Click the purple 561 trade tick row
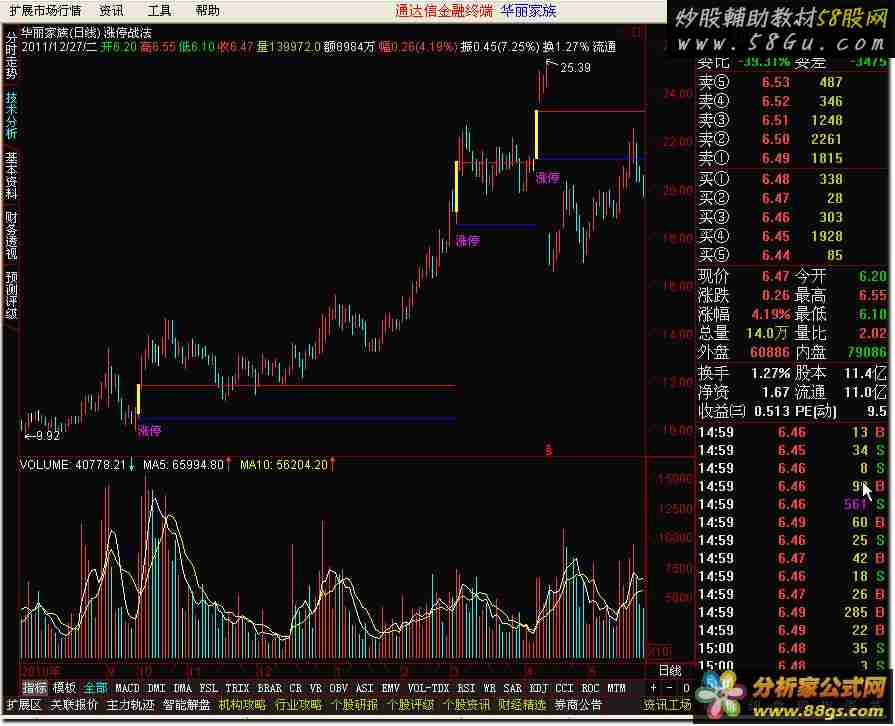Screen dimensions: 895x726 (792, 504)
